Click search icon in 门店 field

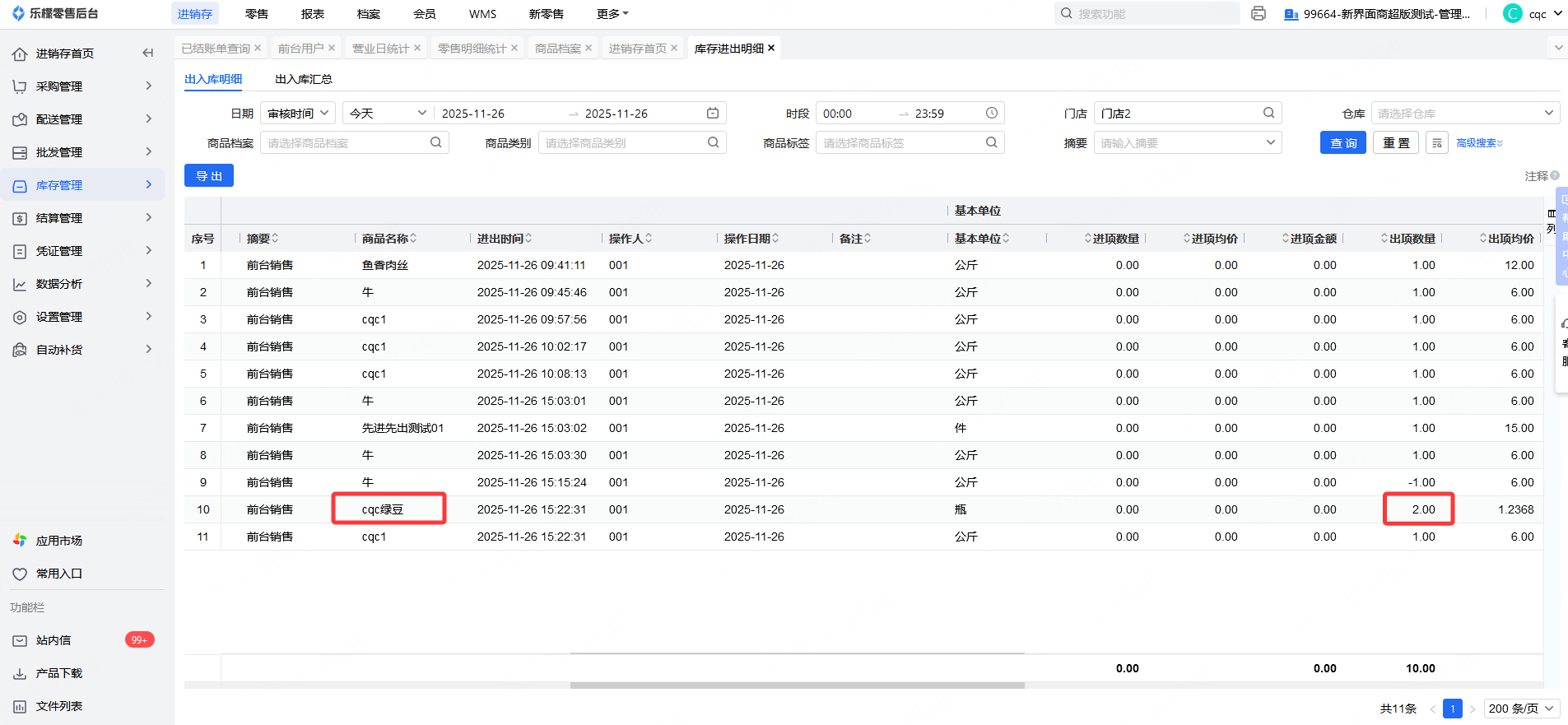point(1268,114)
